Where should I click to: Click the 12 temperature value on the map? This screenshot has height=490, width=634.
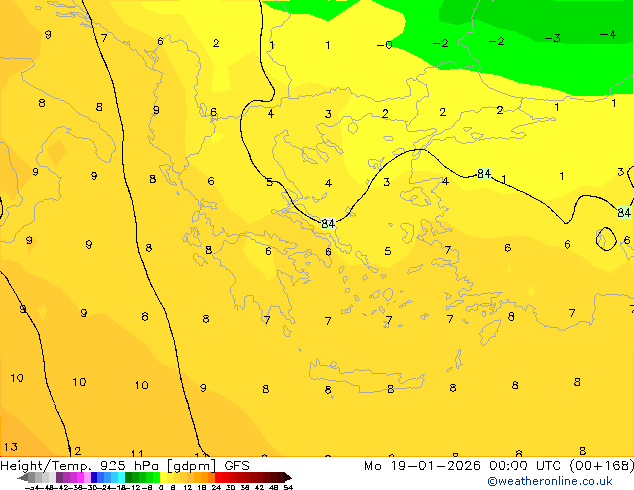[74, 450]
